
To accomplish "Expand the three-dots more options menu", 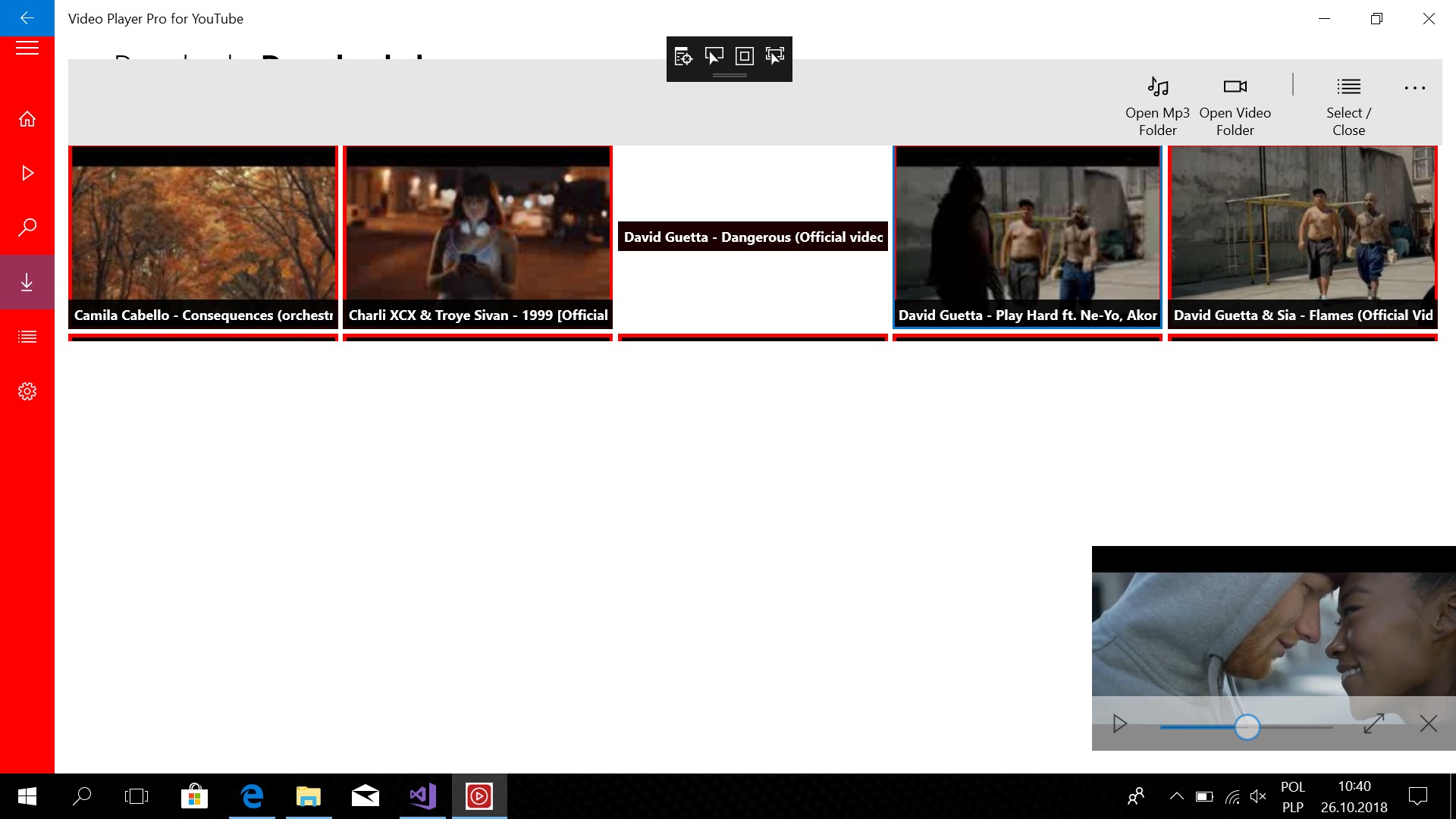I will click(x=1414, y=88).
